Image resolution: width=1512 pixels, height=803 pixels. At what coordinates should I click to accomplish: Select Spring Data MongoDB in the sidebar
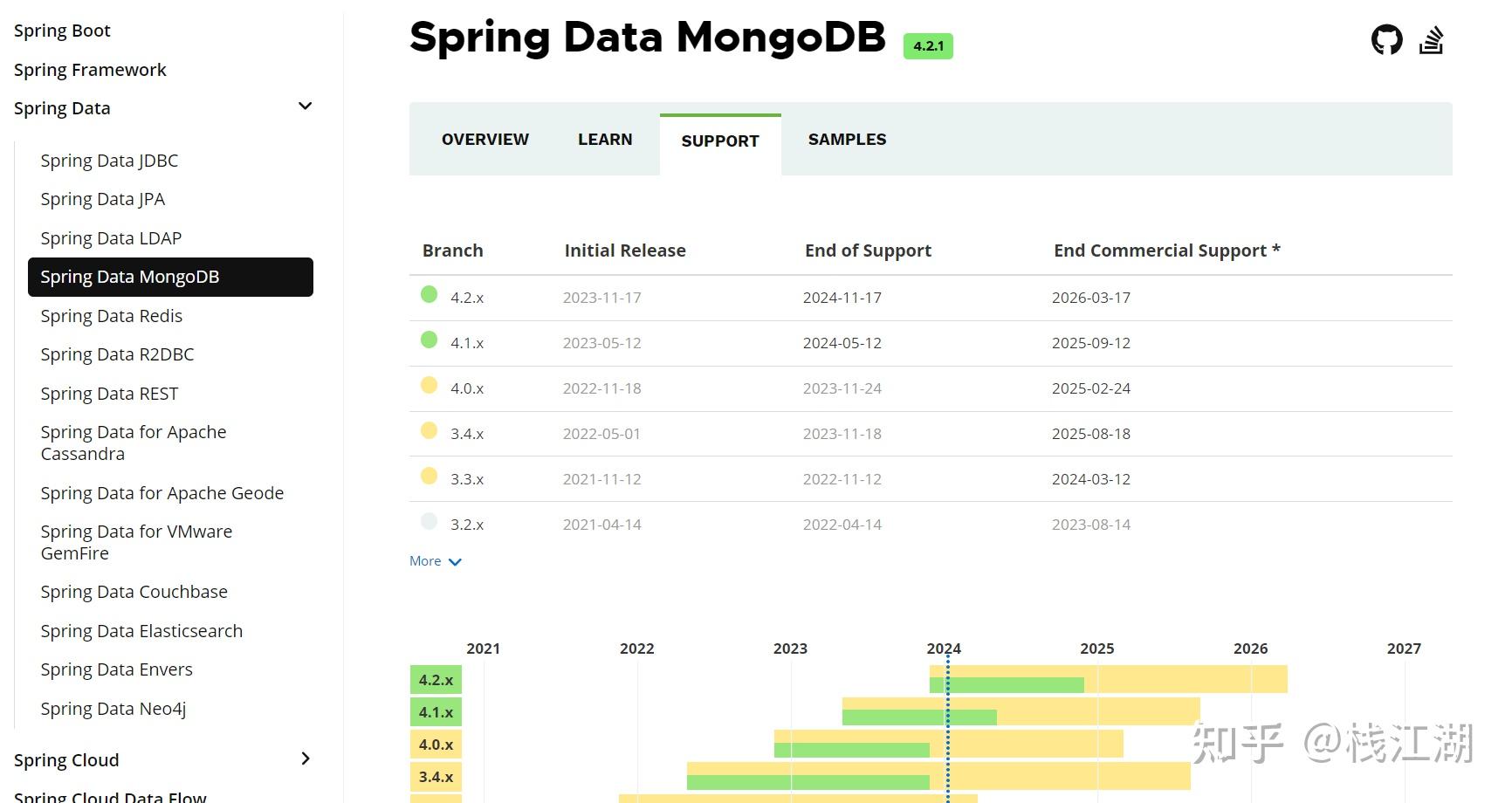click(x=170, y=277)
